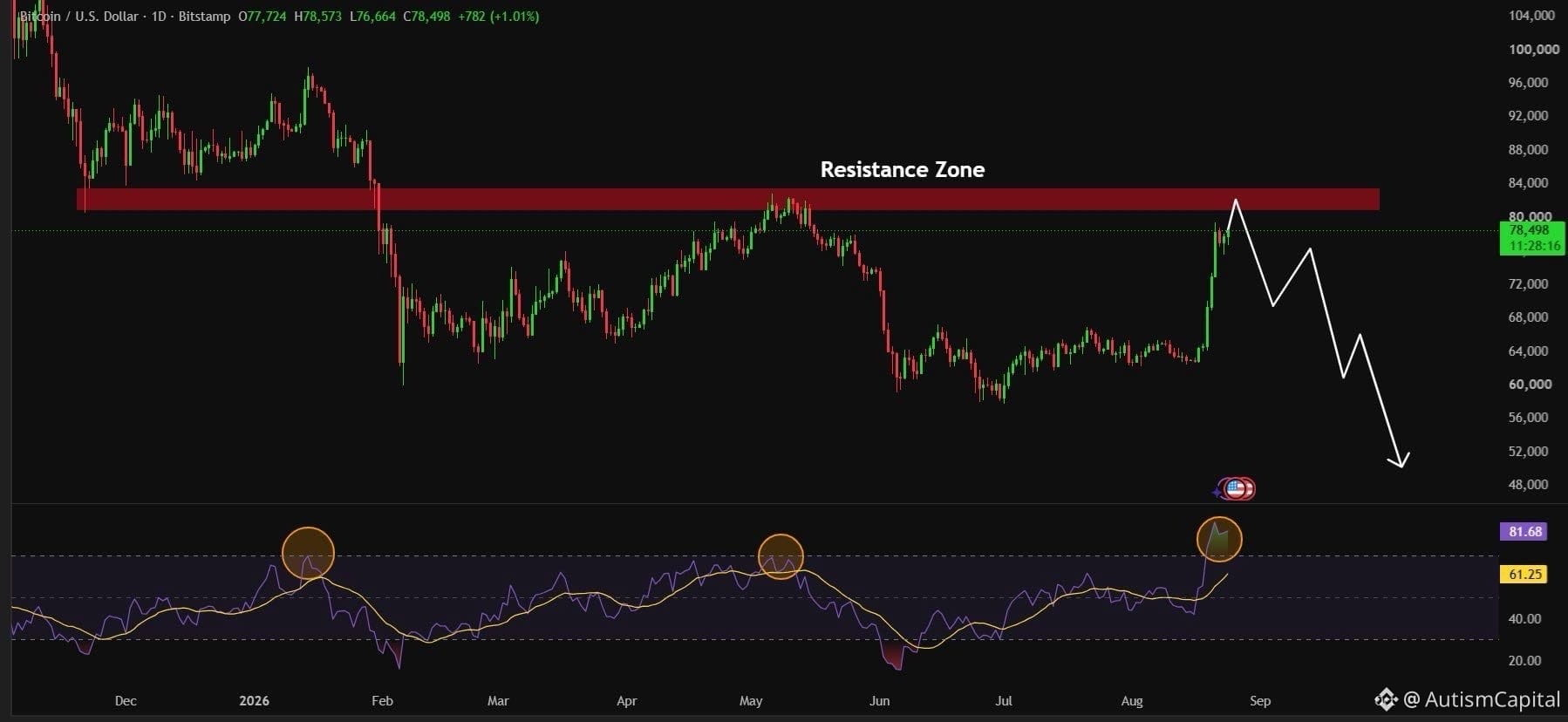Click the Resistance Zone text label
This screenshot has width=1568, height=722.
903,170
